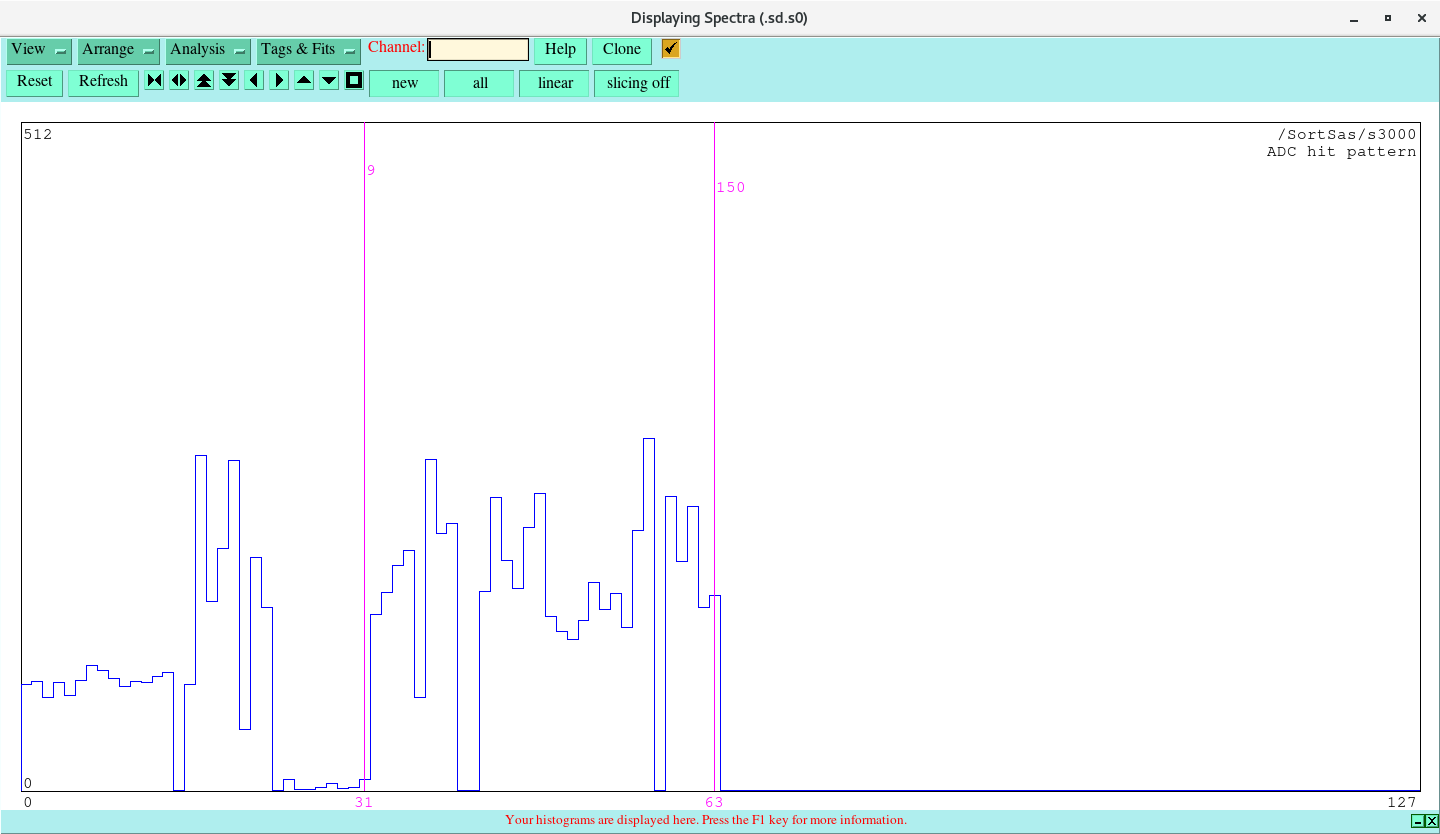Click the down-triangle scroll control
The width and height of the screenshot is (1440, 834).
click(x=328, y=80)
